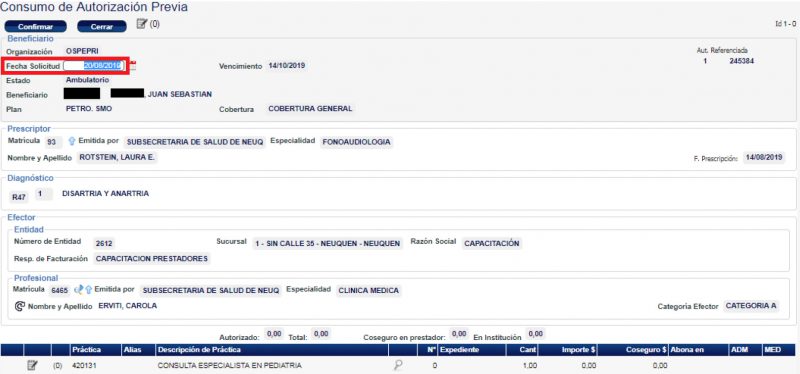
Task: Click the @ icon beside Profesional Nombre y Apellido
Action: tap(19, 306)
